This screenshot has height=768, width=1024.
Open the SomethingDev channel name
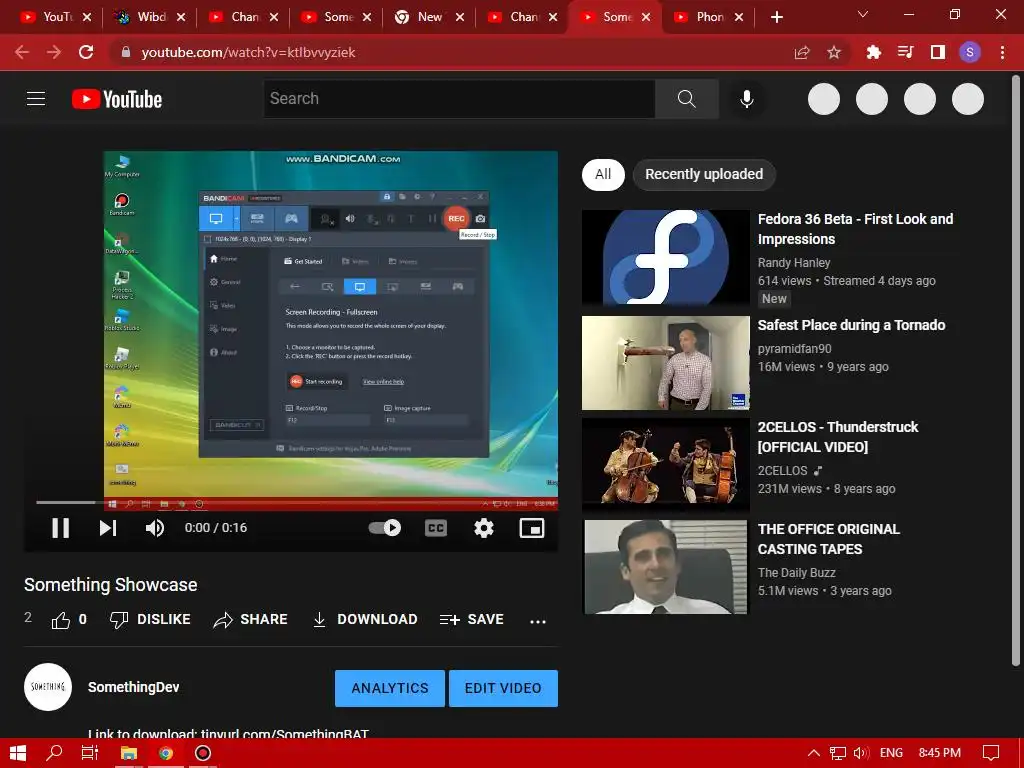pos(134,687)
